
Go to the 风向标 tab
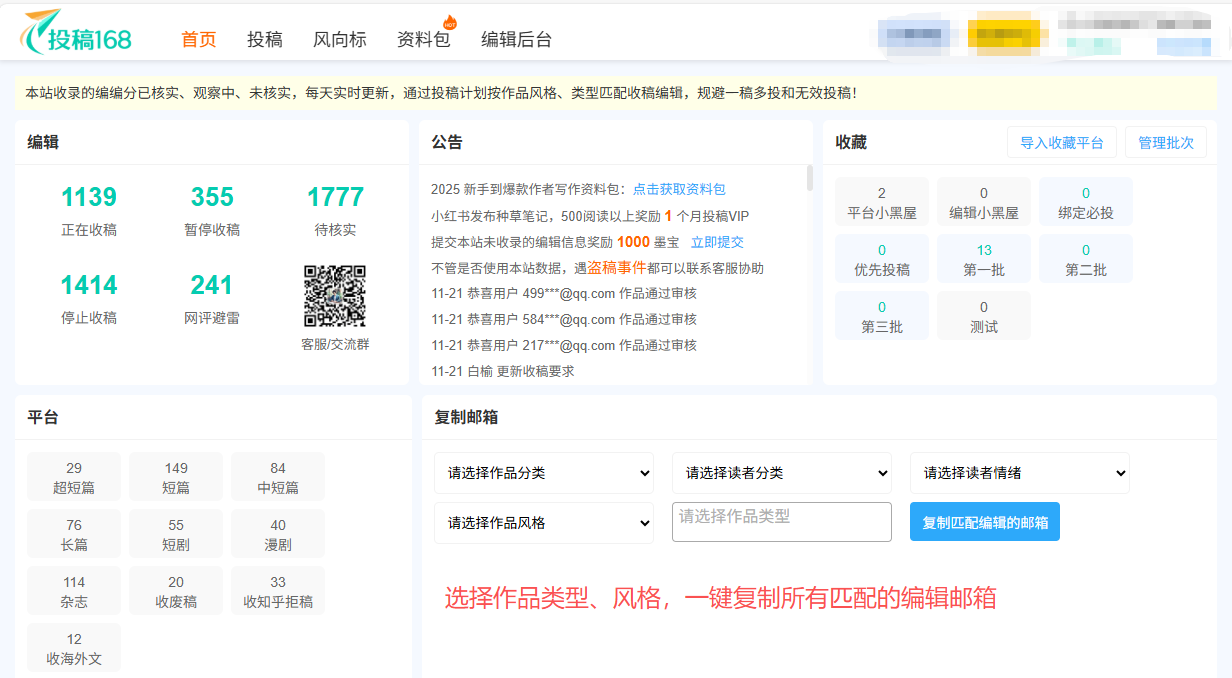click(340, 39)
